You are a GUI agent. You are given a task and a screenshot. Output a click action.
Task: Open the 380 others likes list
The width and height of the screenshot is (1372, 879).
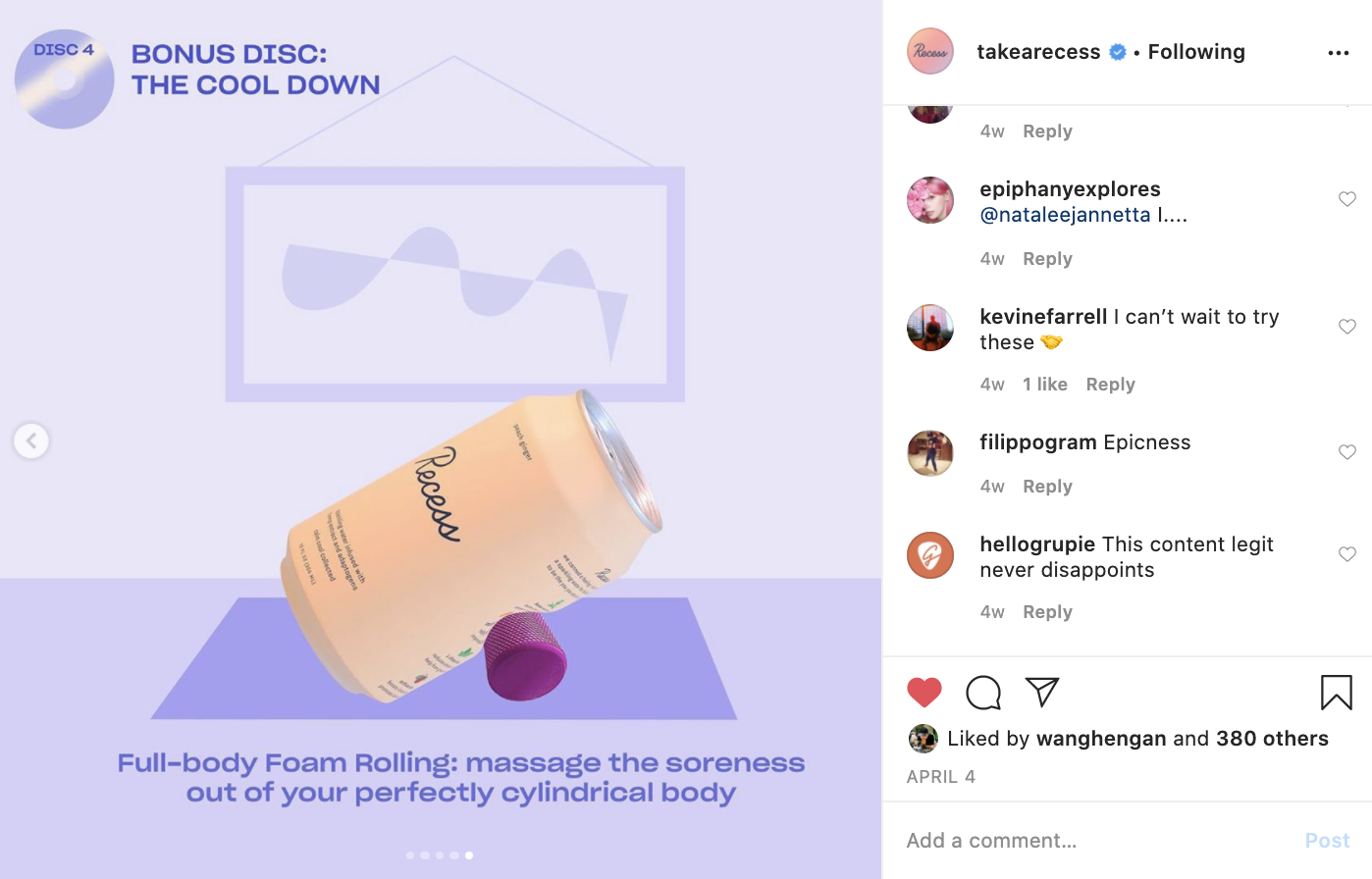pos(1272,739)
